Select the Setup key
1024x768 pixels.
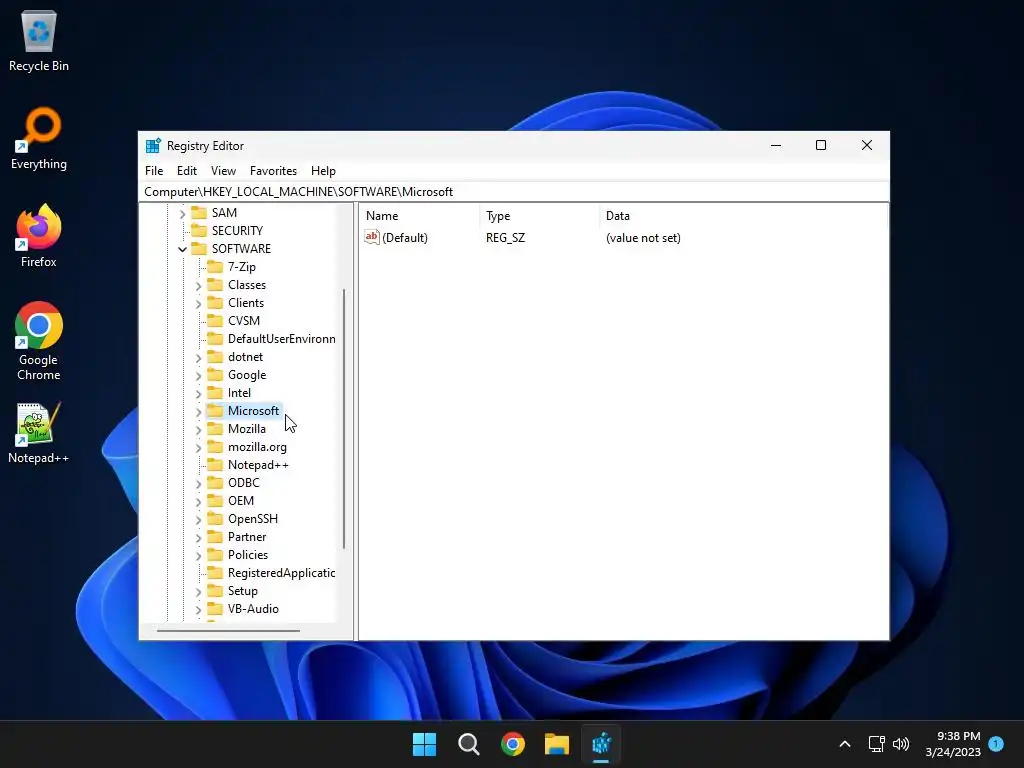point(242,591)
